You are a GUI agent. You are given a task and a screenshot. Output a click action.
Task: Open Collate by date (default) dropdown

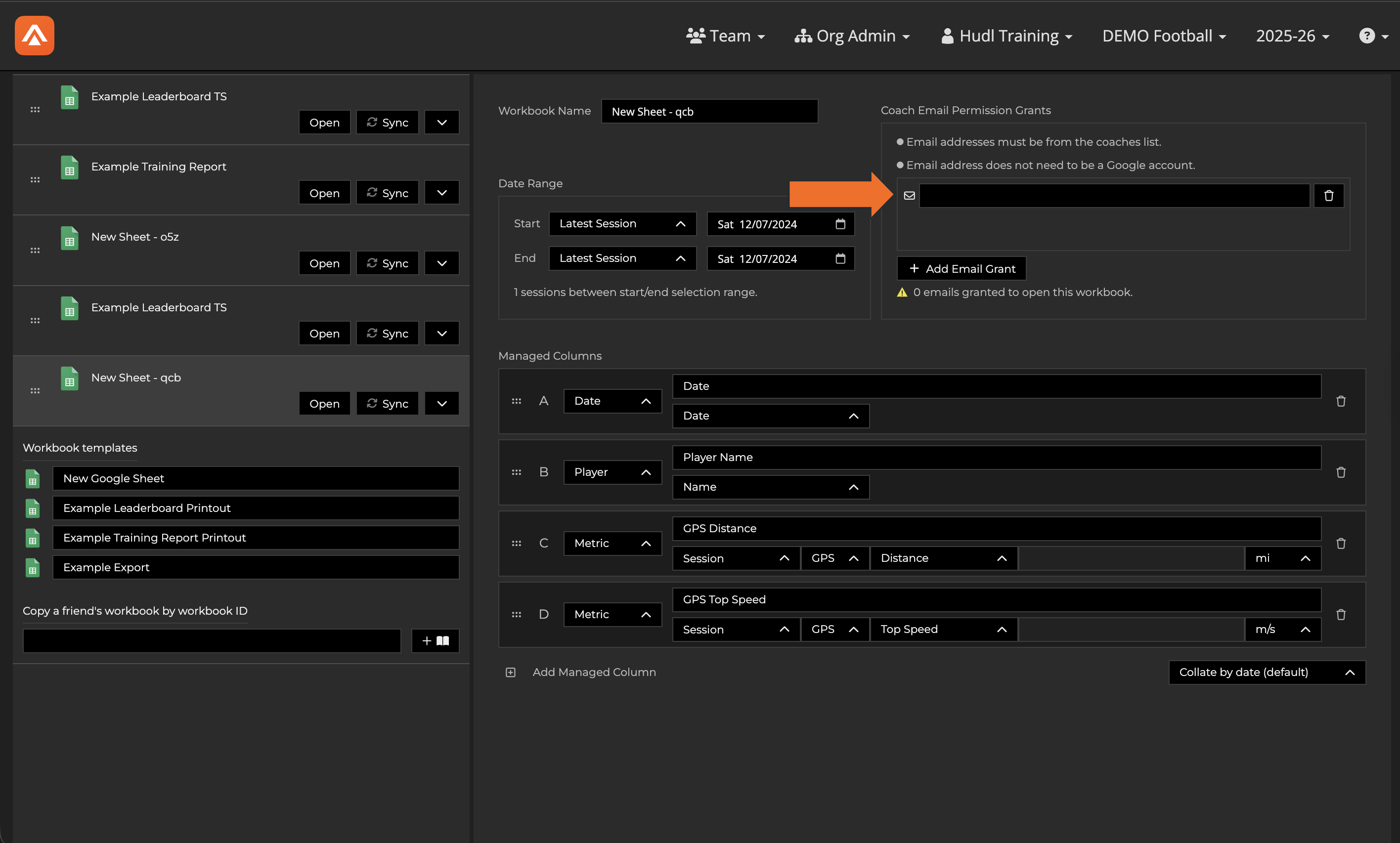tap(1267, 673)
